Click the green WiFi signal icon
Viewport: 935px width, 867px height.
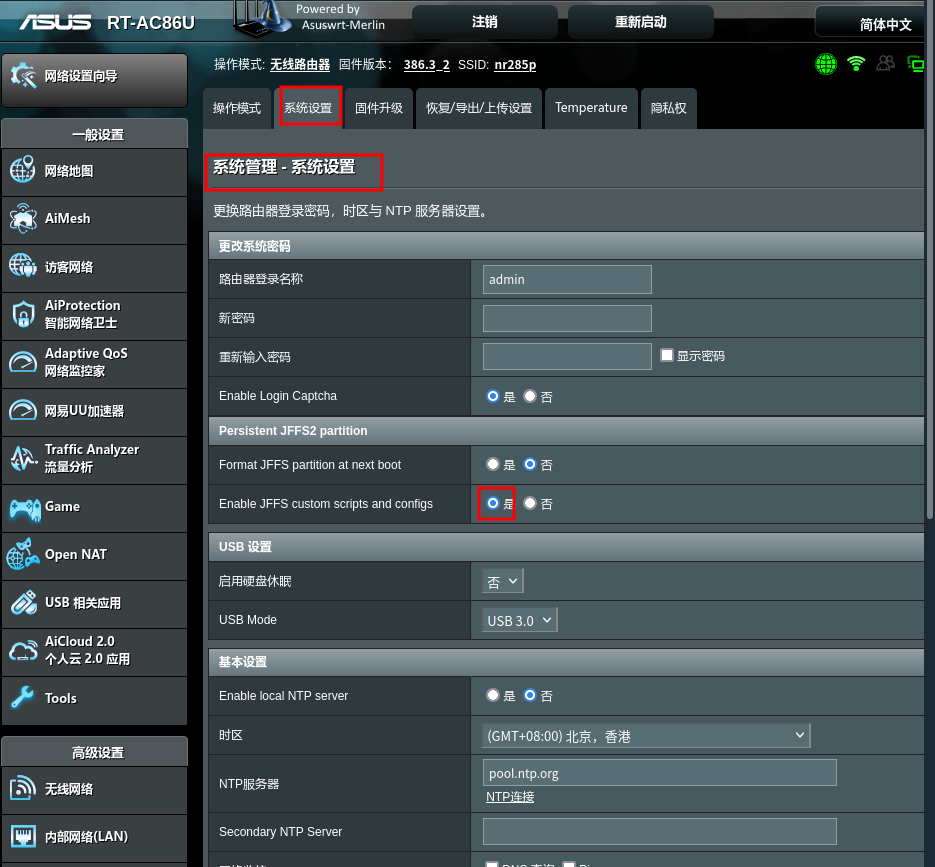(856, 64)
